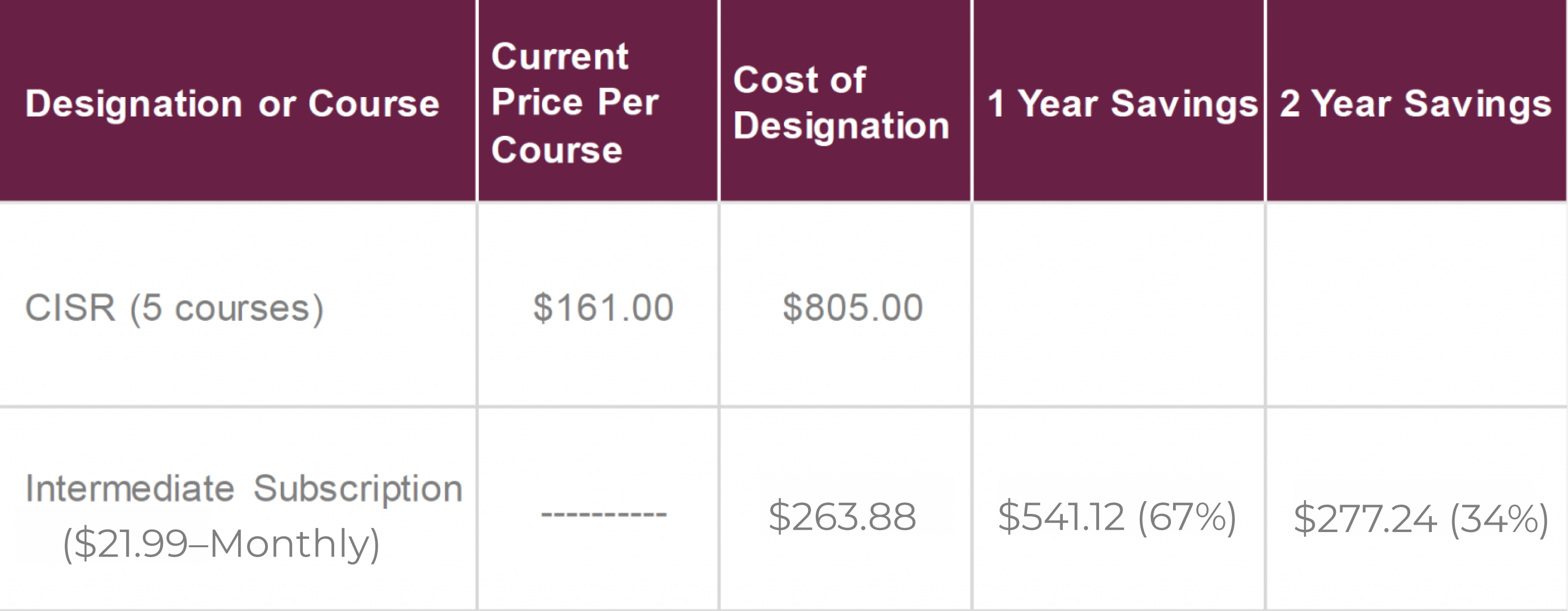The height and width of the screenshot is (611, 1568).
Task: Click the 2 Year Savings column header
Action: [x=1415, y=103]
